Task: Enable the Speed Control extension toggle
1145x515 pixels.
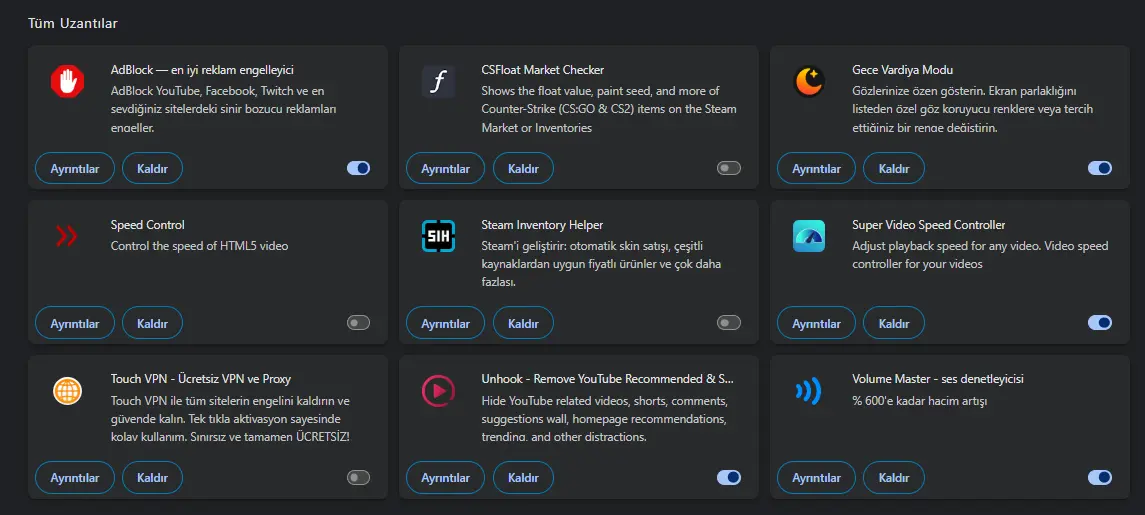Action: click(x=359, y=322)
